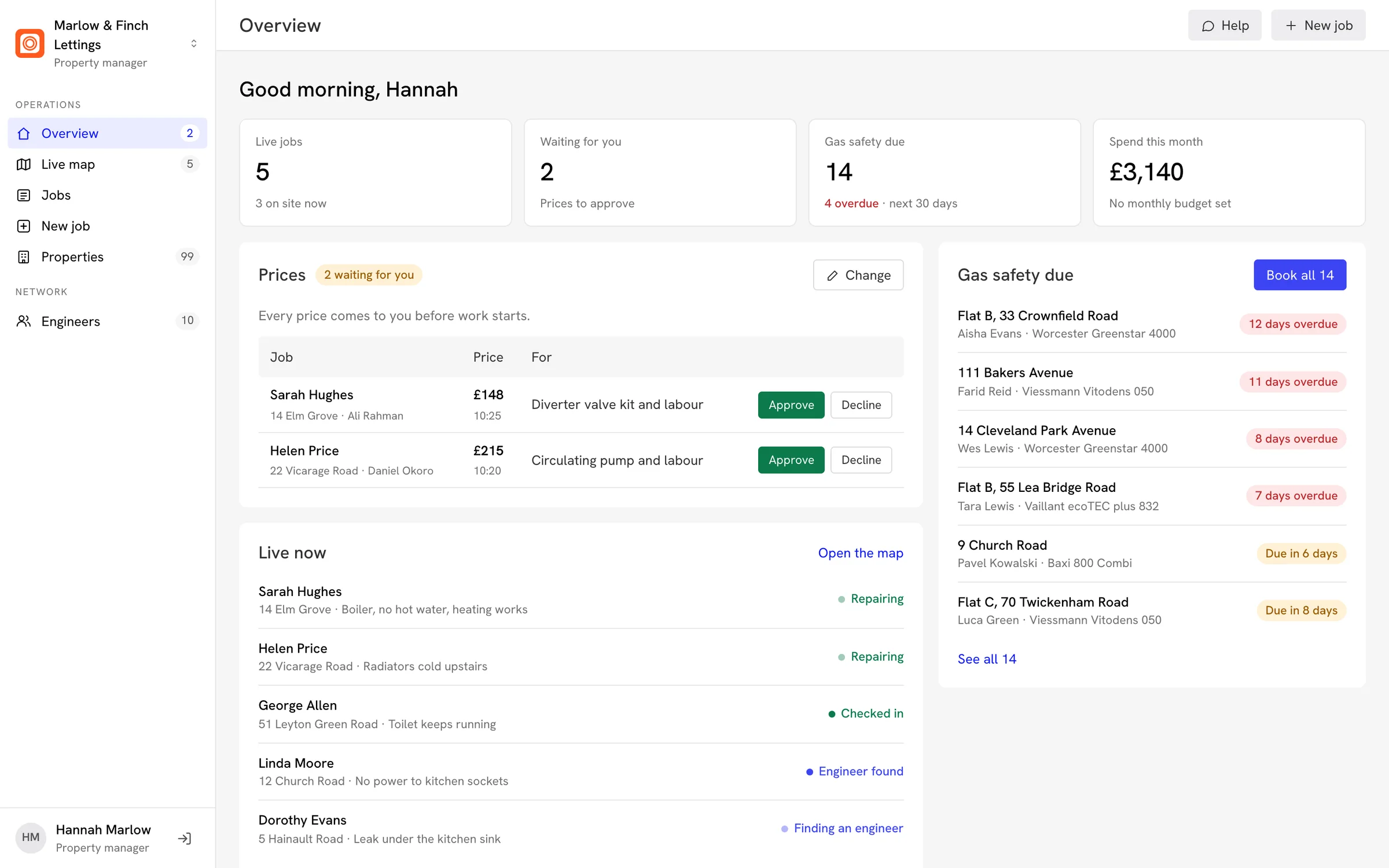Screen dimensions: 1389x868
Task: Approve Helen Price £215 price
Action: pos(791,459)
